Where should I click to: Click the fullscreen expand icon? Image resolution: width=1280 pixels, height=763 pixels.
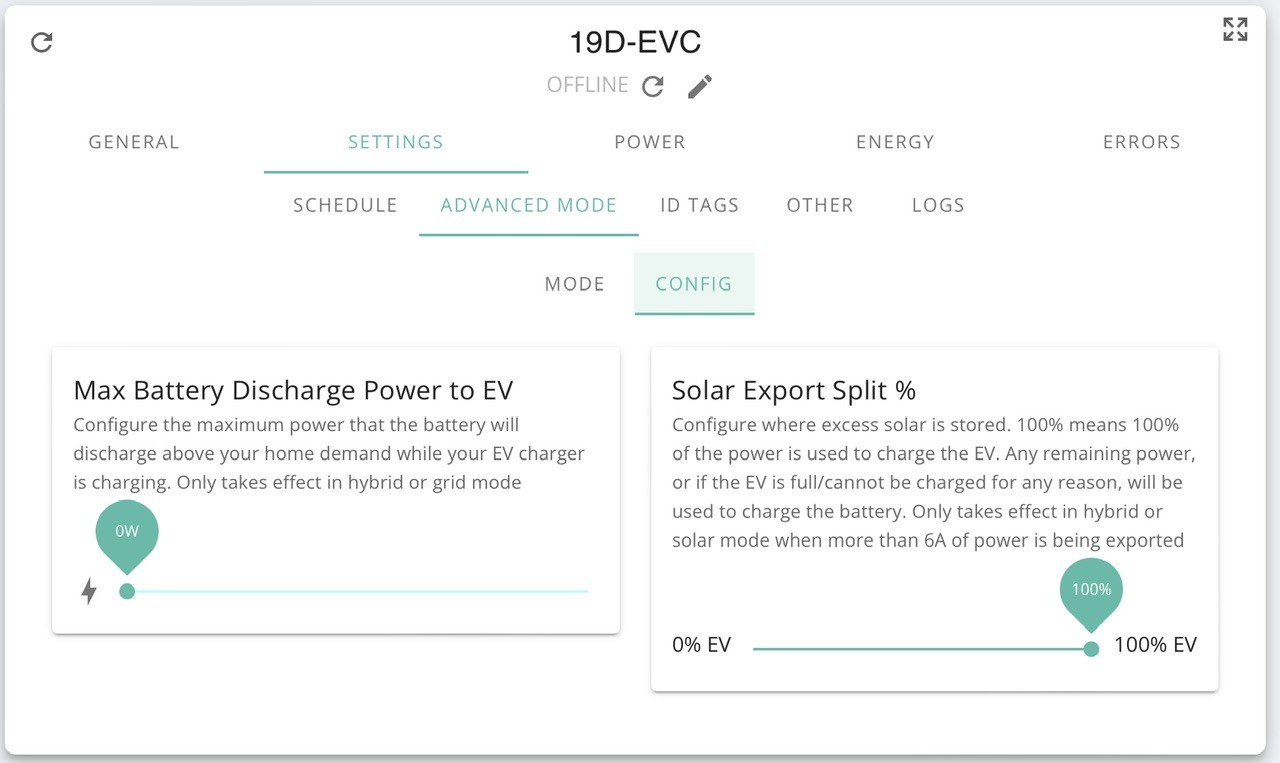[1235, 29]
